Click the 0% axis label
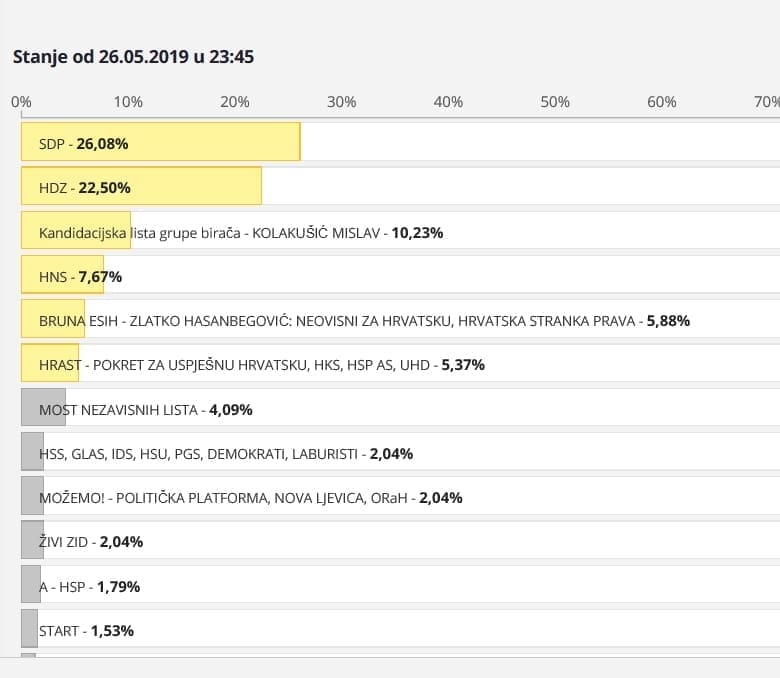The image size is (780, 678). pos(21,102)
